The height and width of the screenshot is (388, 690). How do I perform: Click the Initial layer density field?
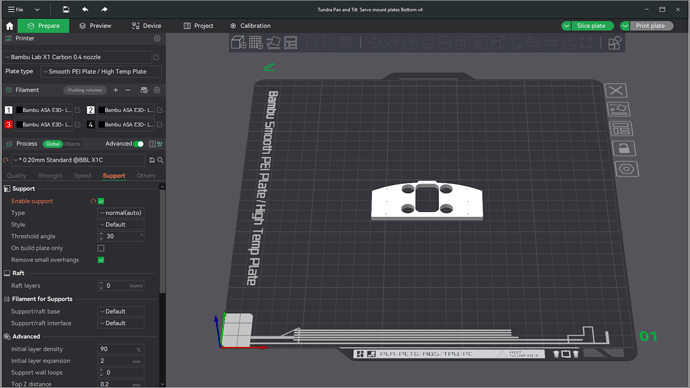[121, 349]
